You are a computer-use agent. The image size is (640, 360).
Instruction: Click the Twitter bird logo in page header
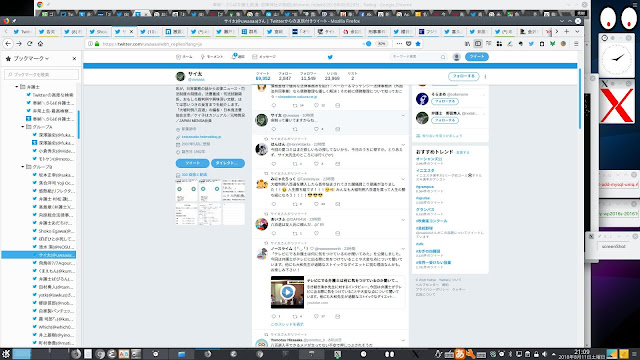tap(330, 57)
